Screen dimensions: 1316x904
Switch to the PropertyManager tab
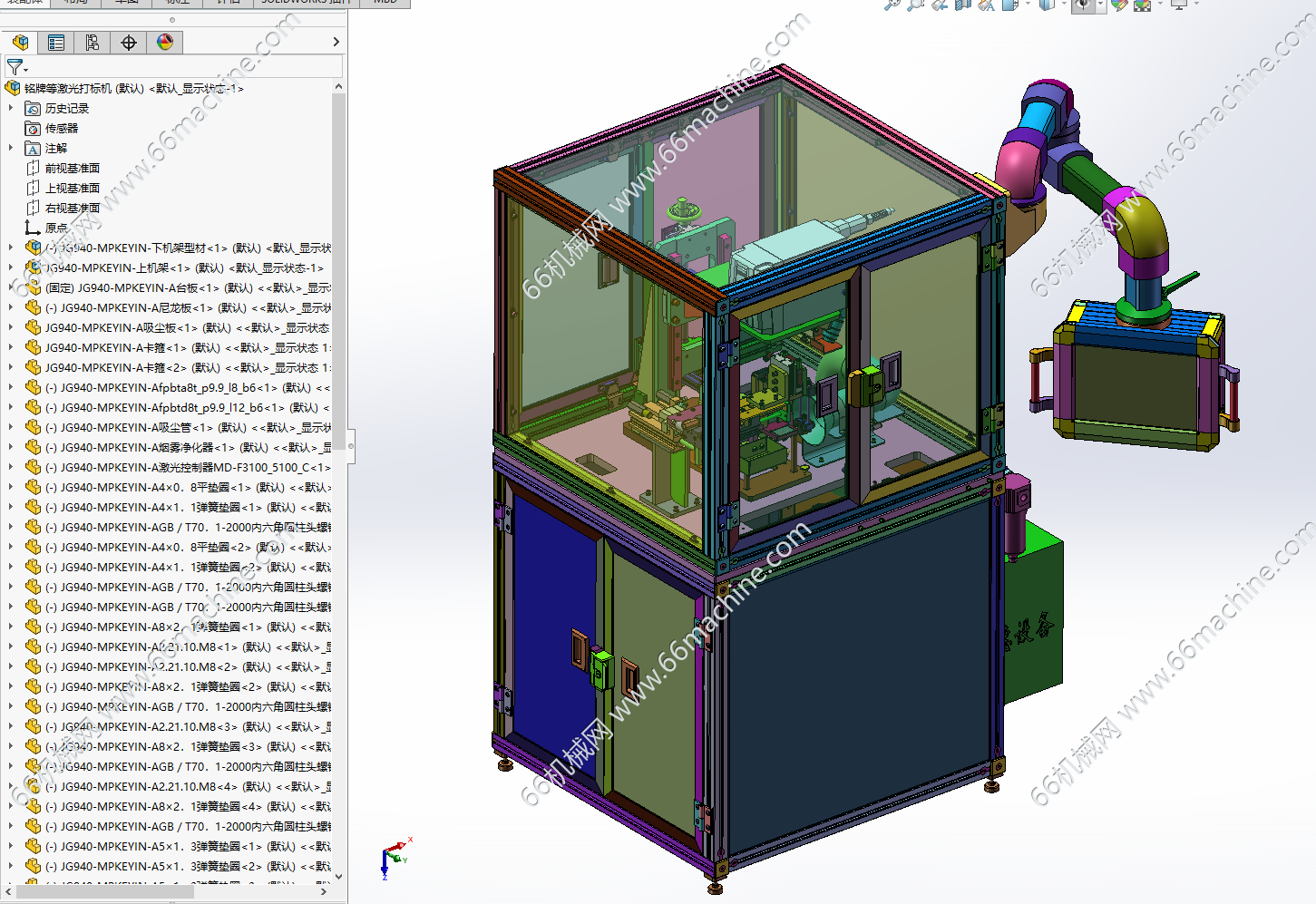[x=56, y=42]
